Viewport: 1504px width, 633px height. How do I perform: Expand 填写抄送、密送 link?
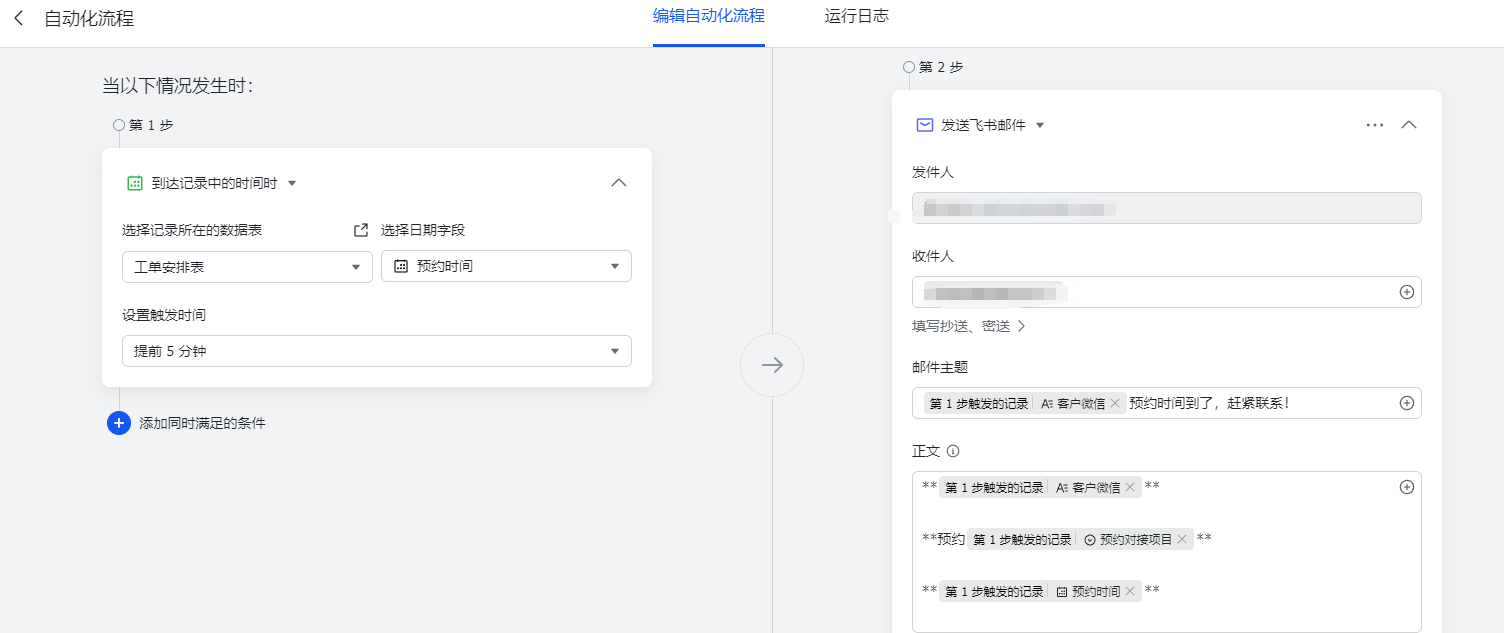(968, 326)
